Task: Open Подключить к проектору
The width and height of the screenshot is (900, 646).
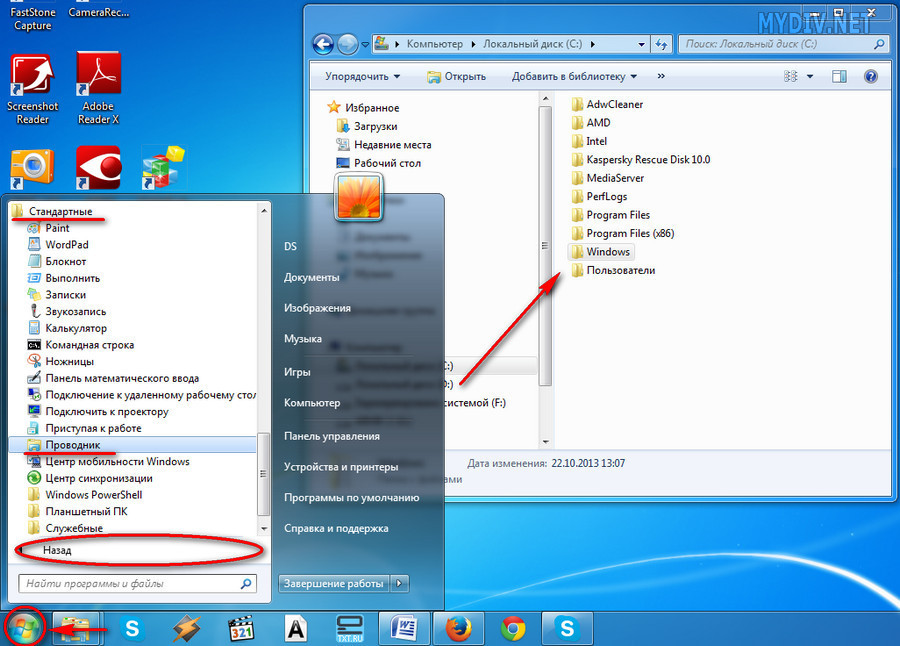Action: [x=98, y=411]
